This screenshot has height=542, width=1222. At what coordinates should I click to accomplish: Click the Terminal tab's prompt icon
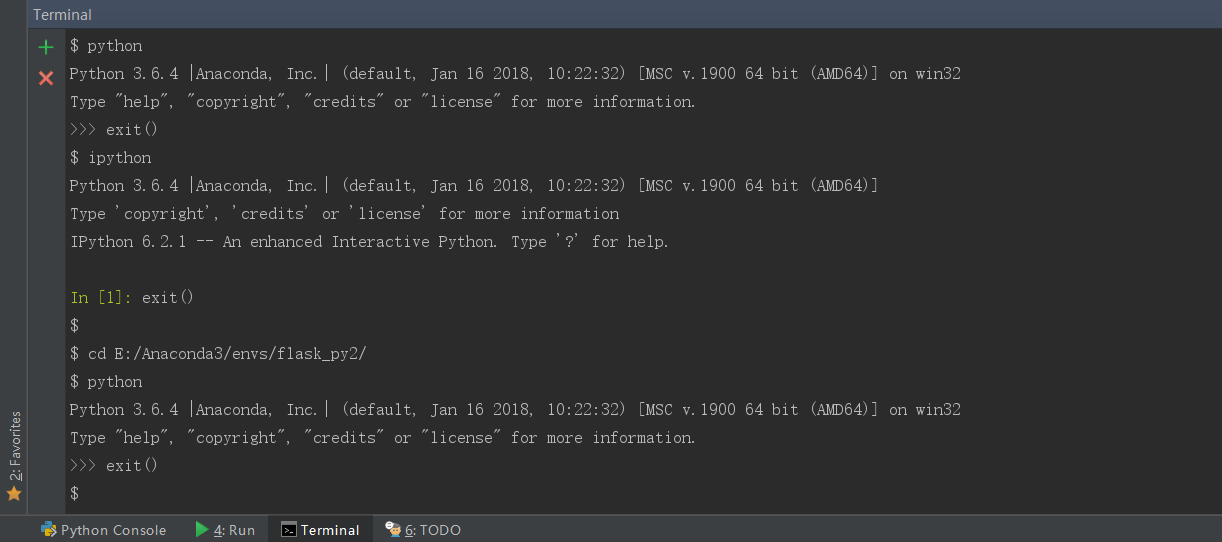tap(288, 530)
